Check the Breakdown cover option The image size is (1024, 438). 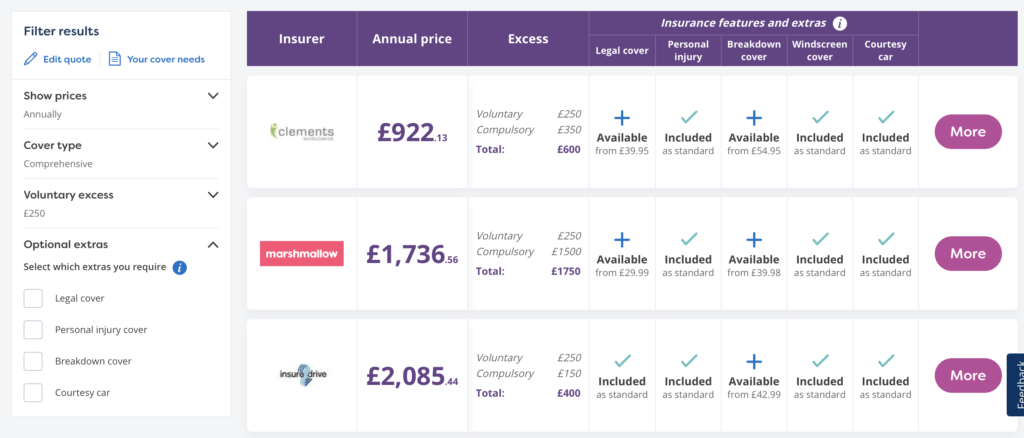(x=33, y=361)
